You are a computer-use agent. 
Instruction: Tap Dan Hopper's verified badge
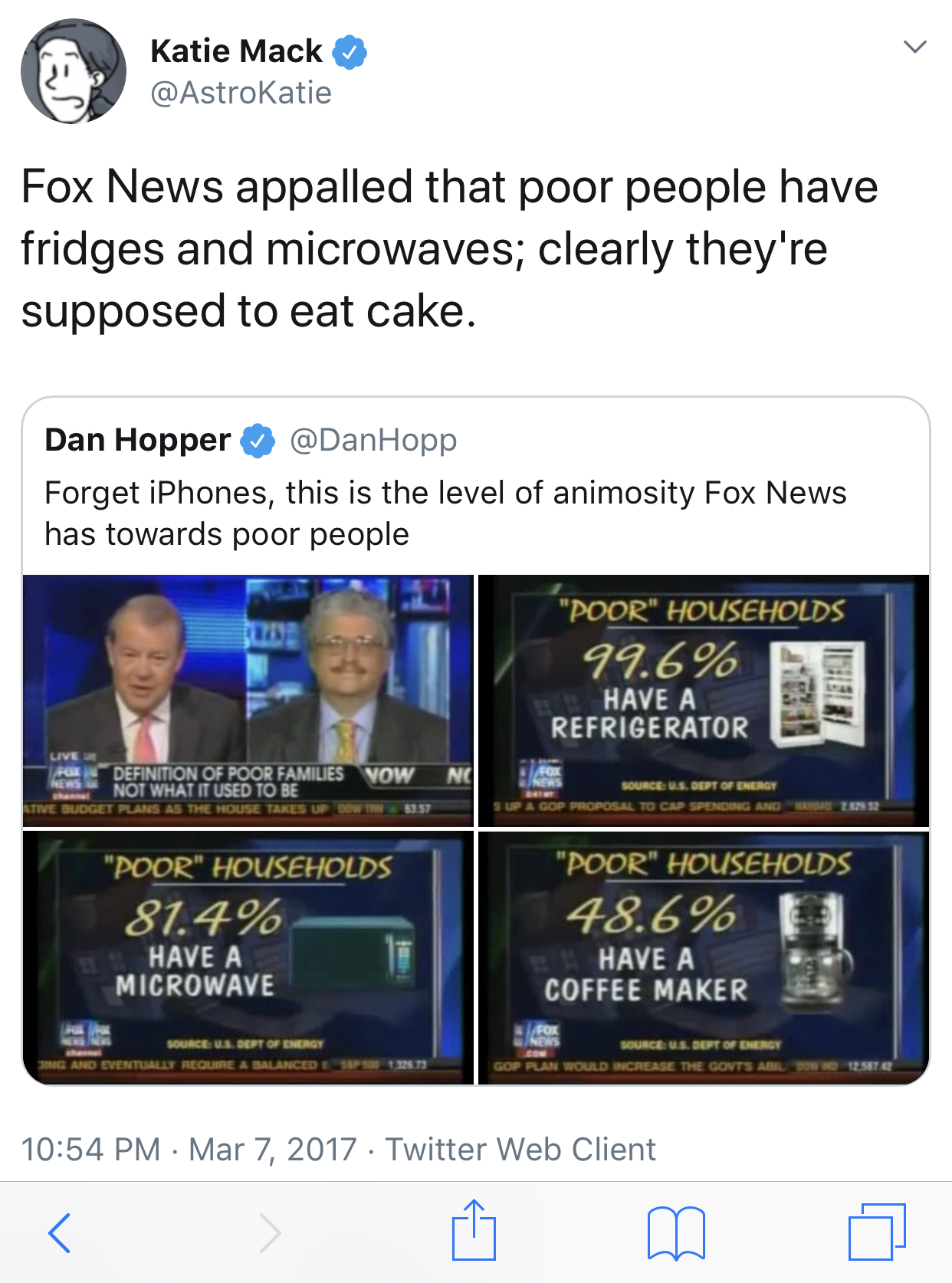pos(258,441)
